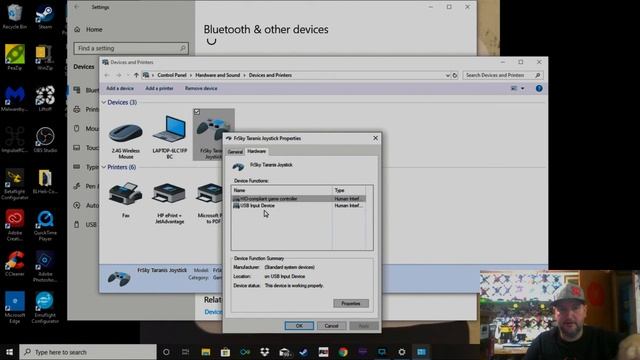Viewport: 640px width, 360px height.
Task: Open view options dropdown in toolbar
Action: click(522, 89)
